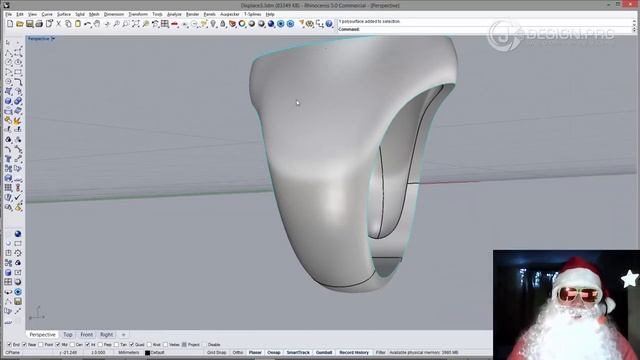The width and height of the screenshot is (640, 360).
Task: Toggle Ortho mode in status bar
Action: [x=238, y=353]
